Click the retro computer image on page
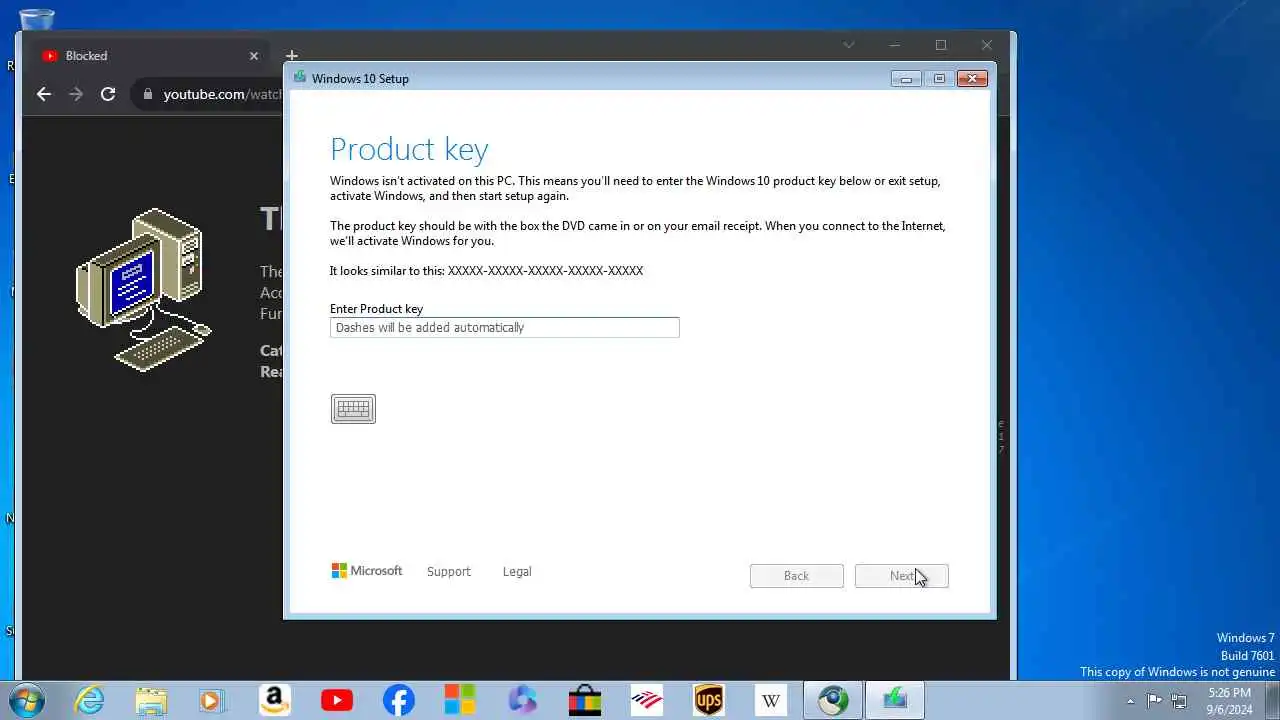The width and height of the screenshot is (1280, 720). [143, 289]
